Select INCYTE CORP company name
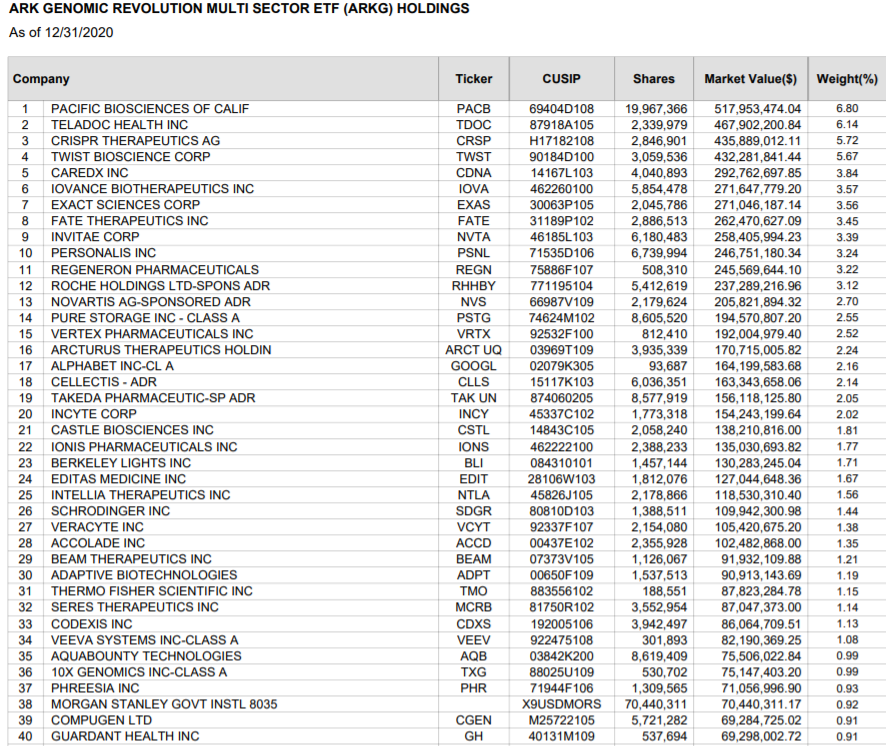This screenshot has width=886, height=746. [94, 414]
